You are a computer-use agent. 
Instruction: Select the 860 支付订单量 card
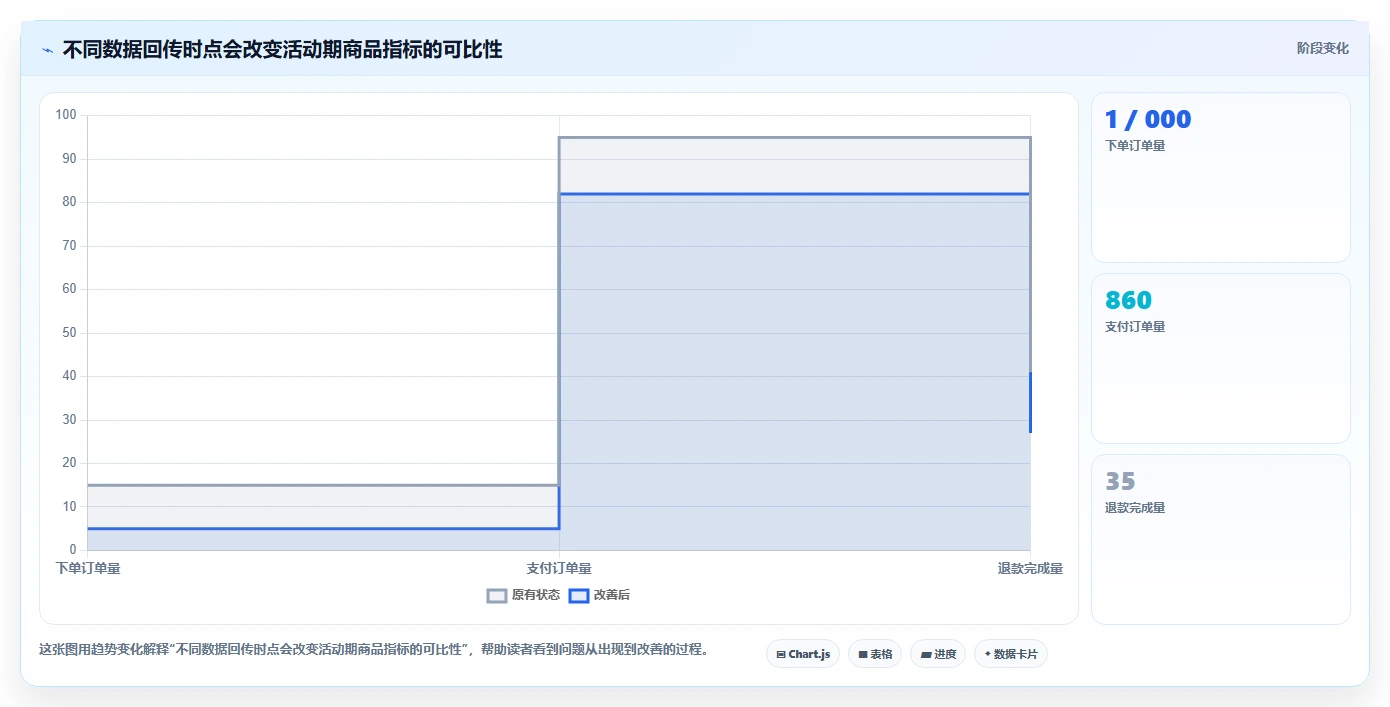[x=1221, y=359]
